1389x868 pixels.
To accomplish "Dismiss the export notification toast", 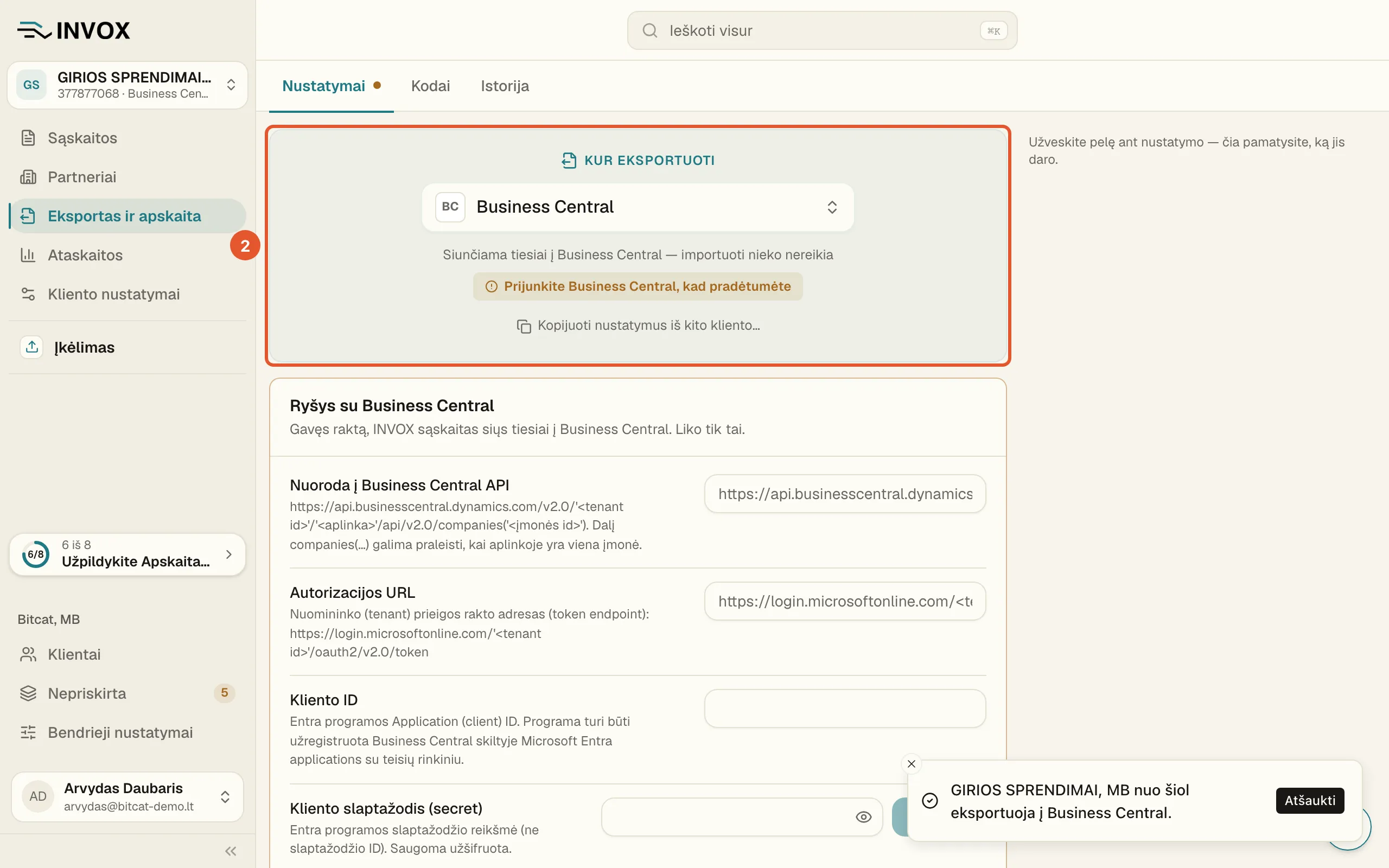I will [912, 763].
